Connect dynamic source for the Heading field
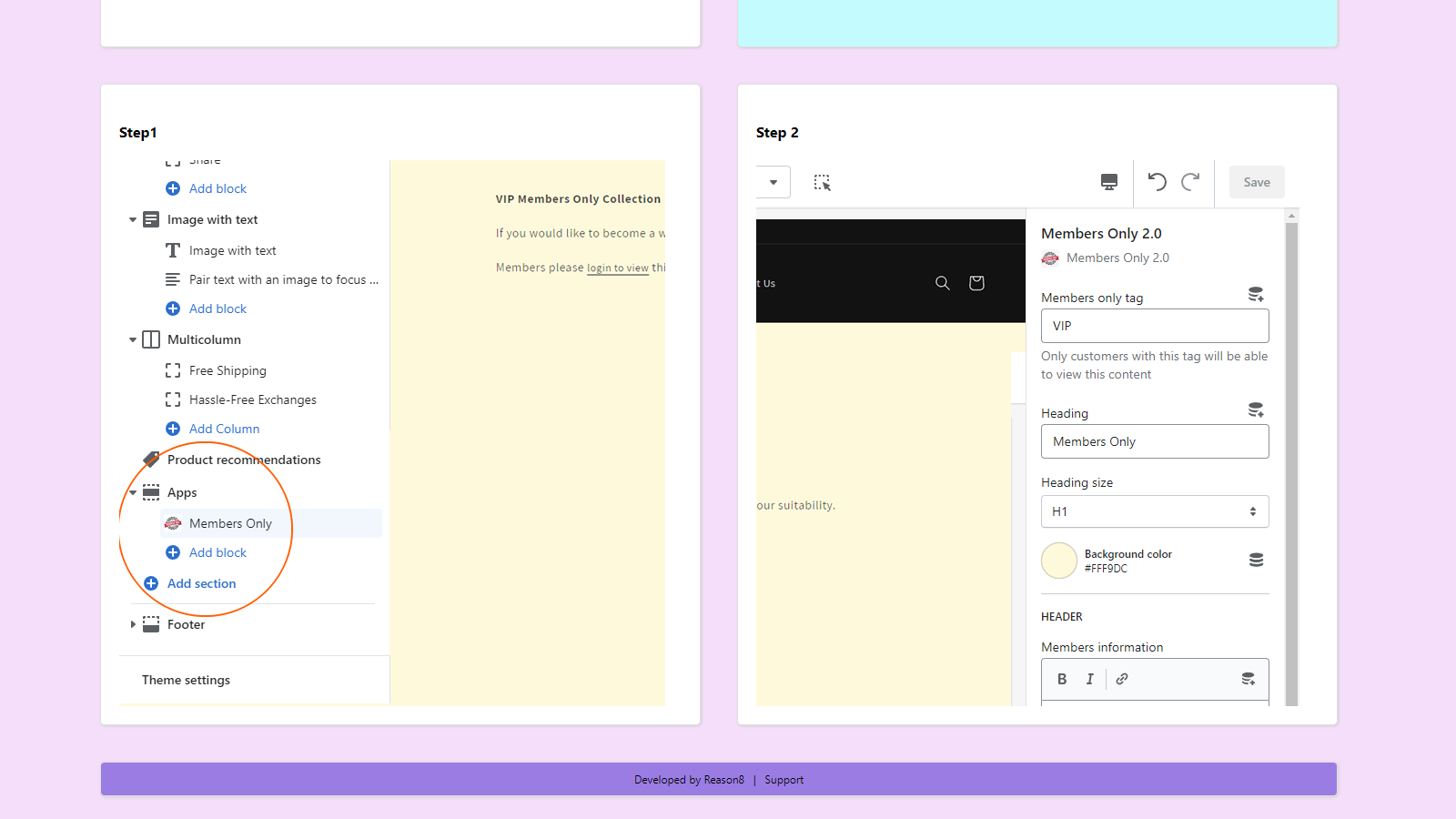 tap(1256, 409)
